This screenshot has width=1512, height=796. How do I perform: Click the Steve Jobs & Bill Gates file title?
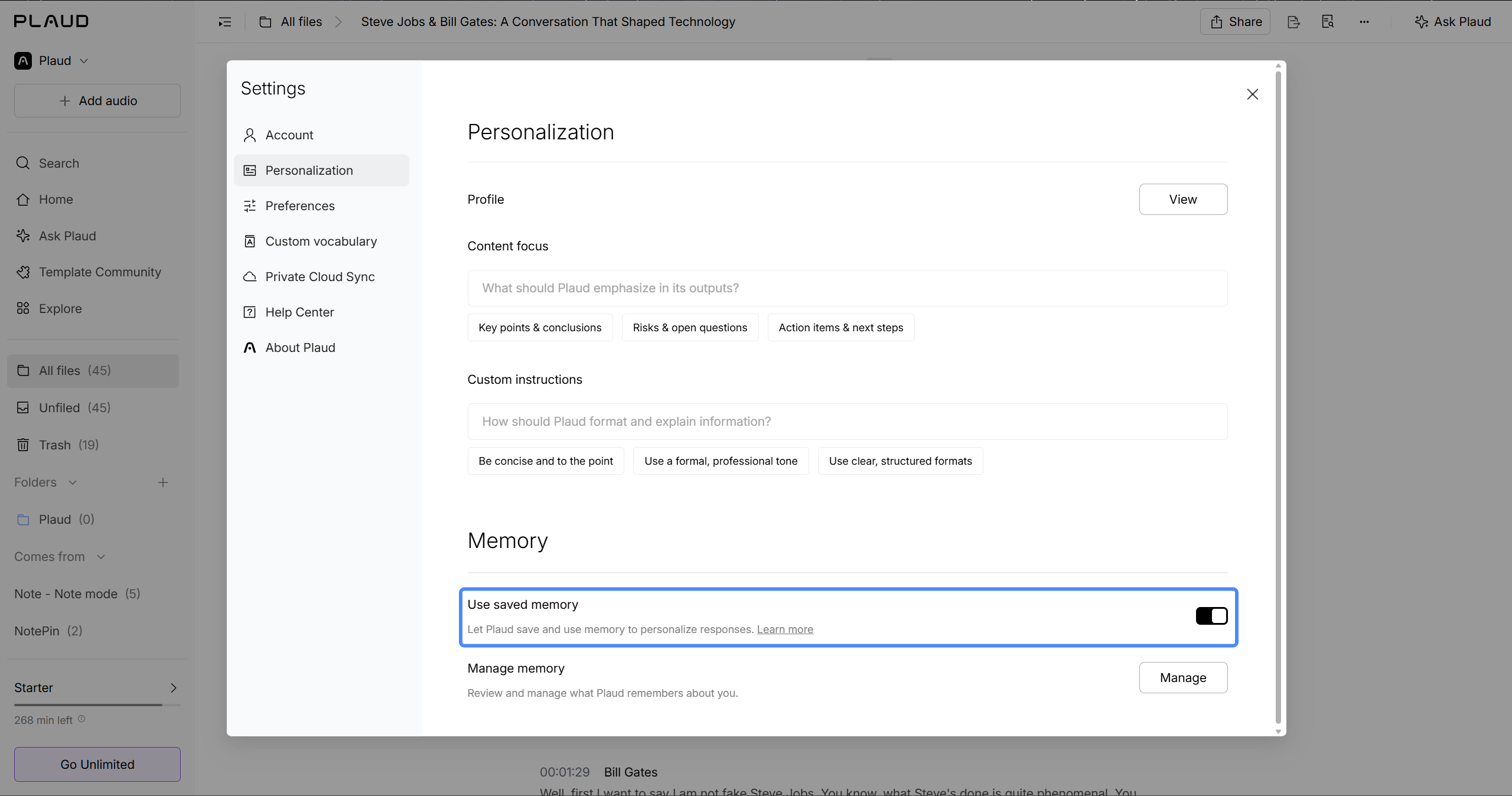pos(548,22)
